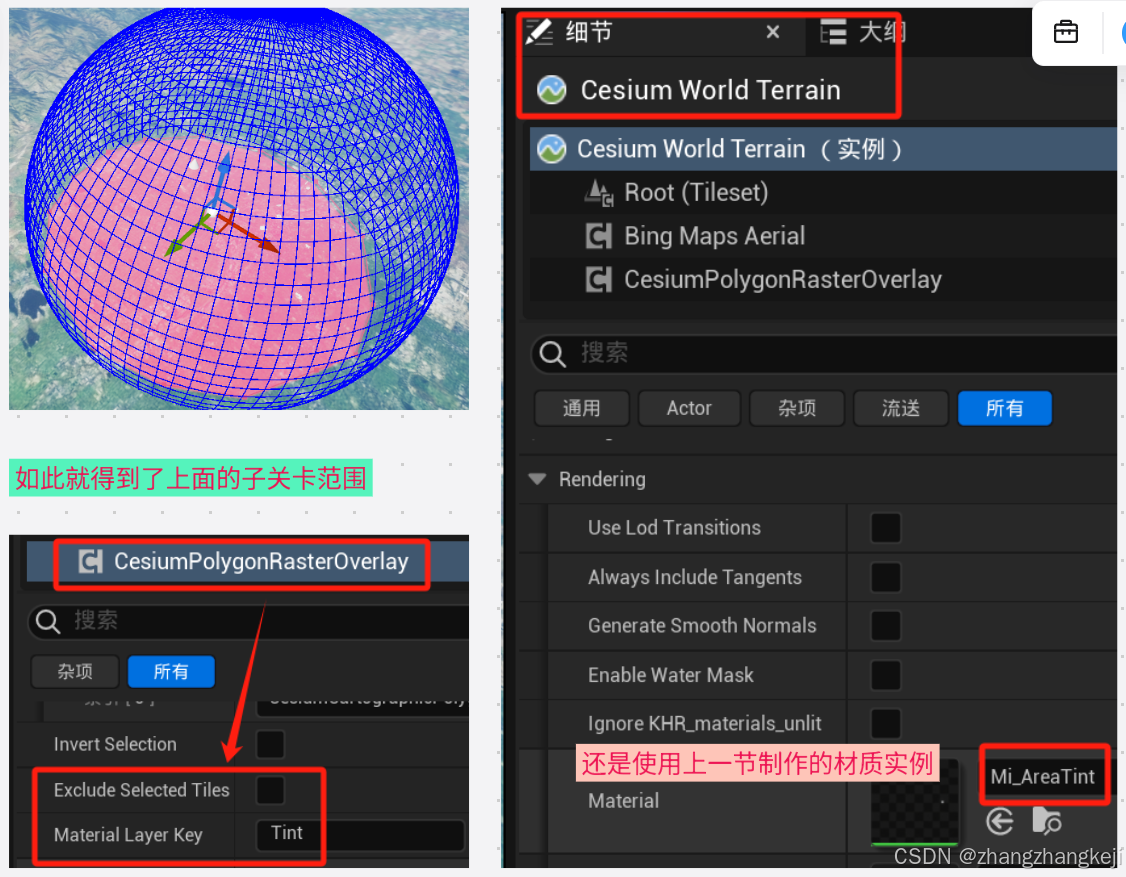The height and width of the screenshot is (877, 1126).
Task: Enable Generate Smooth Normals
Action: tap(885, 626)
